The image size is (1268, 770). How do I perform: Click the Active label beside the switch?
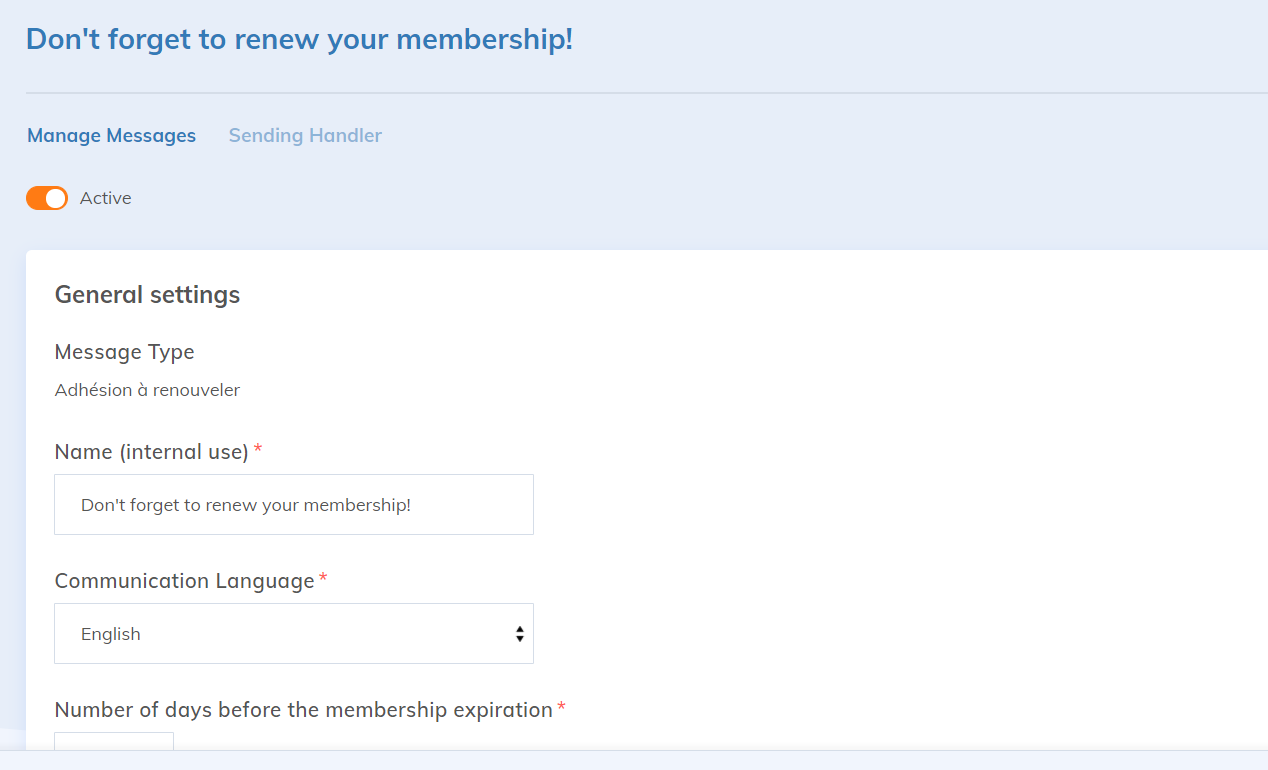point(106,198)
